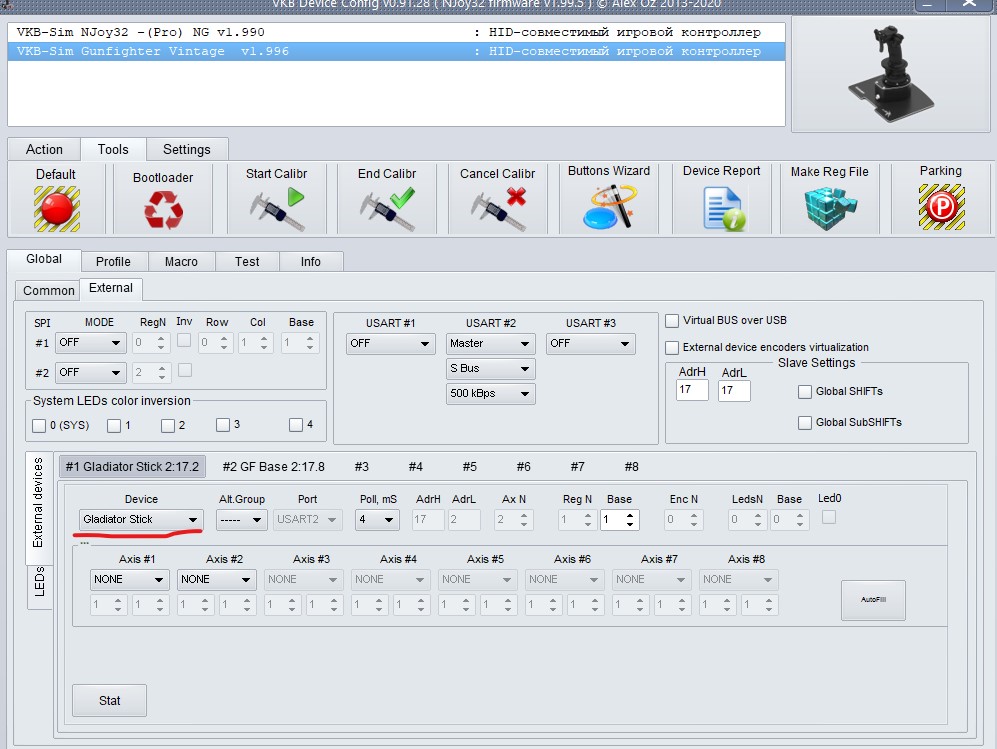Toggle External device encoders virtualization
Screen dimensions: 997x749
[672, 347]
